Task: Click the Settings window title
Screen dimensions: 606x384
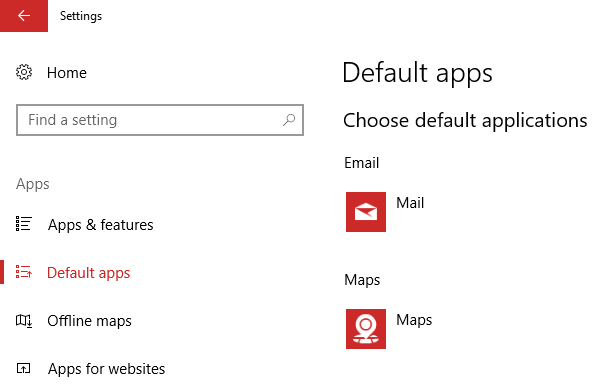Action: pyautogui.click(x=81, y=16)
